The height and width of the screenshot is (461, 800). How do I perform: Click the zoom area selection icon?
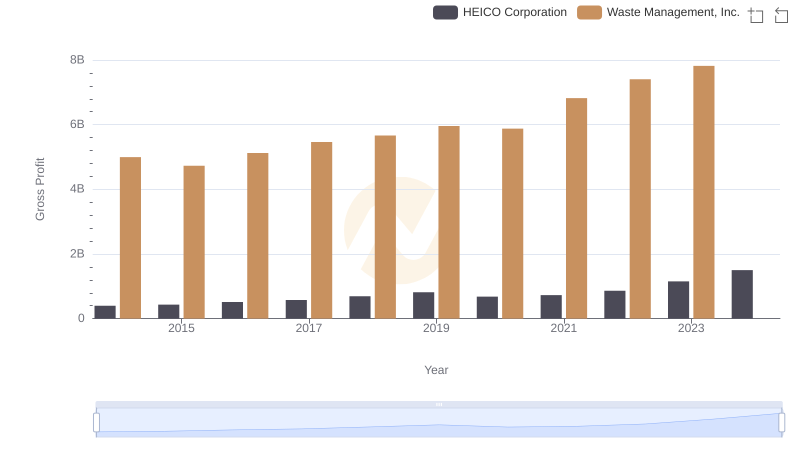click(756, 15)
